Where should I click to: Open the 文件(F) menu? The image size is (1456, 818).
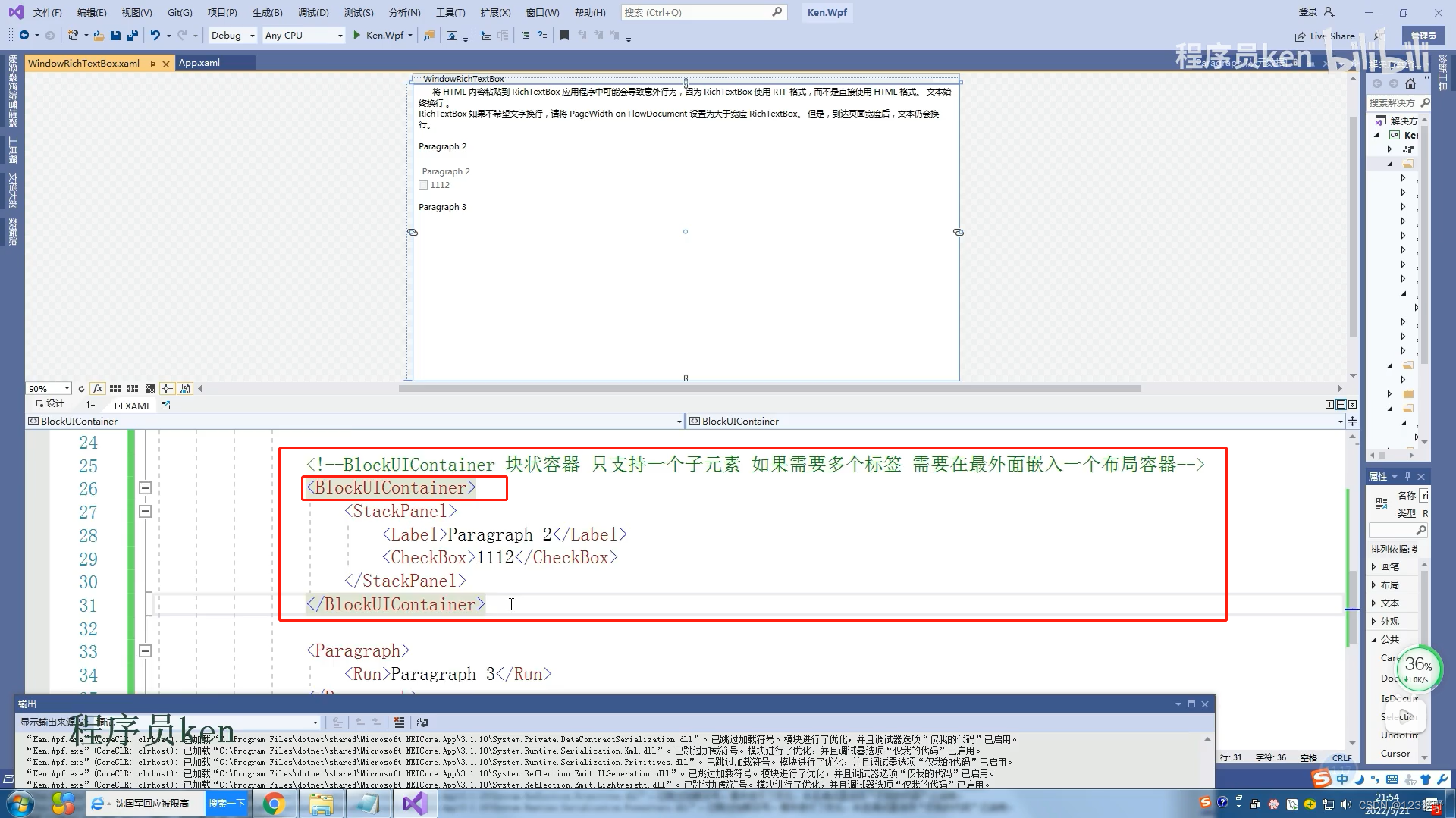coord(47,12)
